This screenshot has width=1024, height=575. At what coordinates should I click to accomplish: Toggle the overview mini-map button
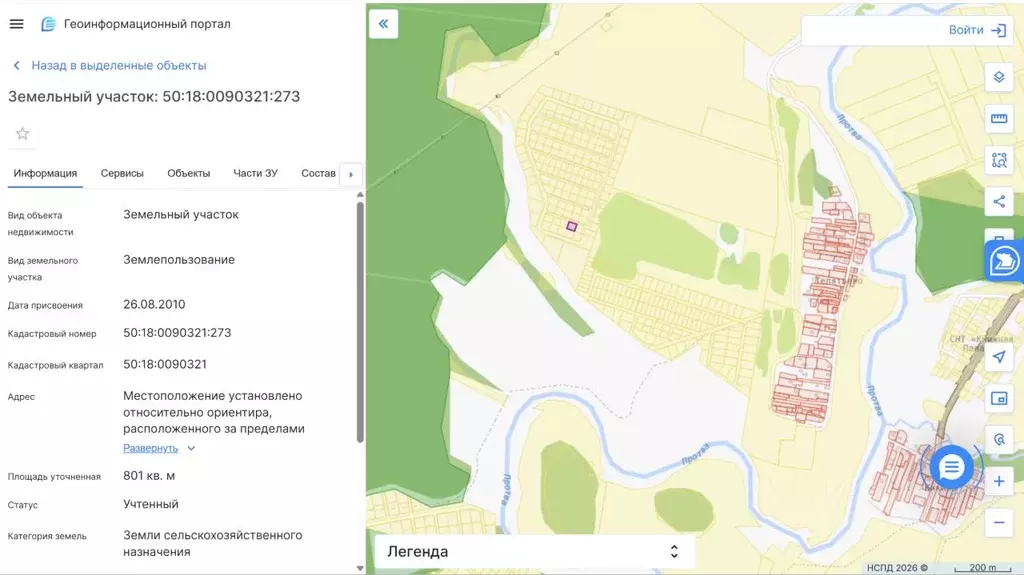[x=998, y=398]
